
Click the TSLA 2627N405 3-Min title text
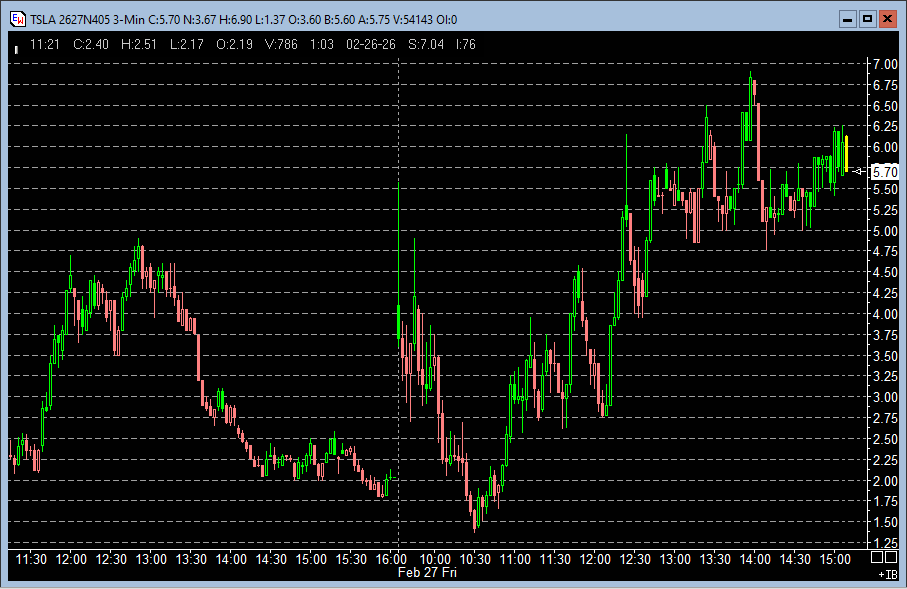click(87, 18)
